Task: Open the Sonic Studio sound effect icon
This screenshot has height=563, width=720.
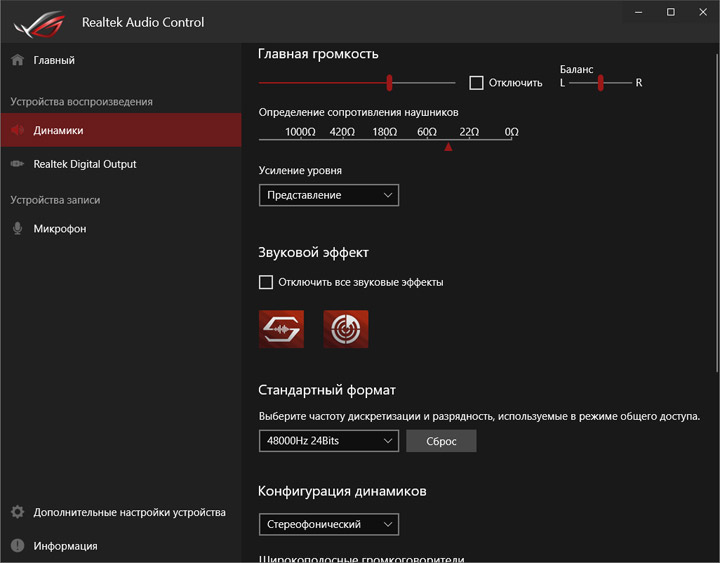Action: tap(281, 329)
